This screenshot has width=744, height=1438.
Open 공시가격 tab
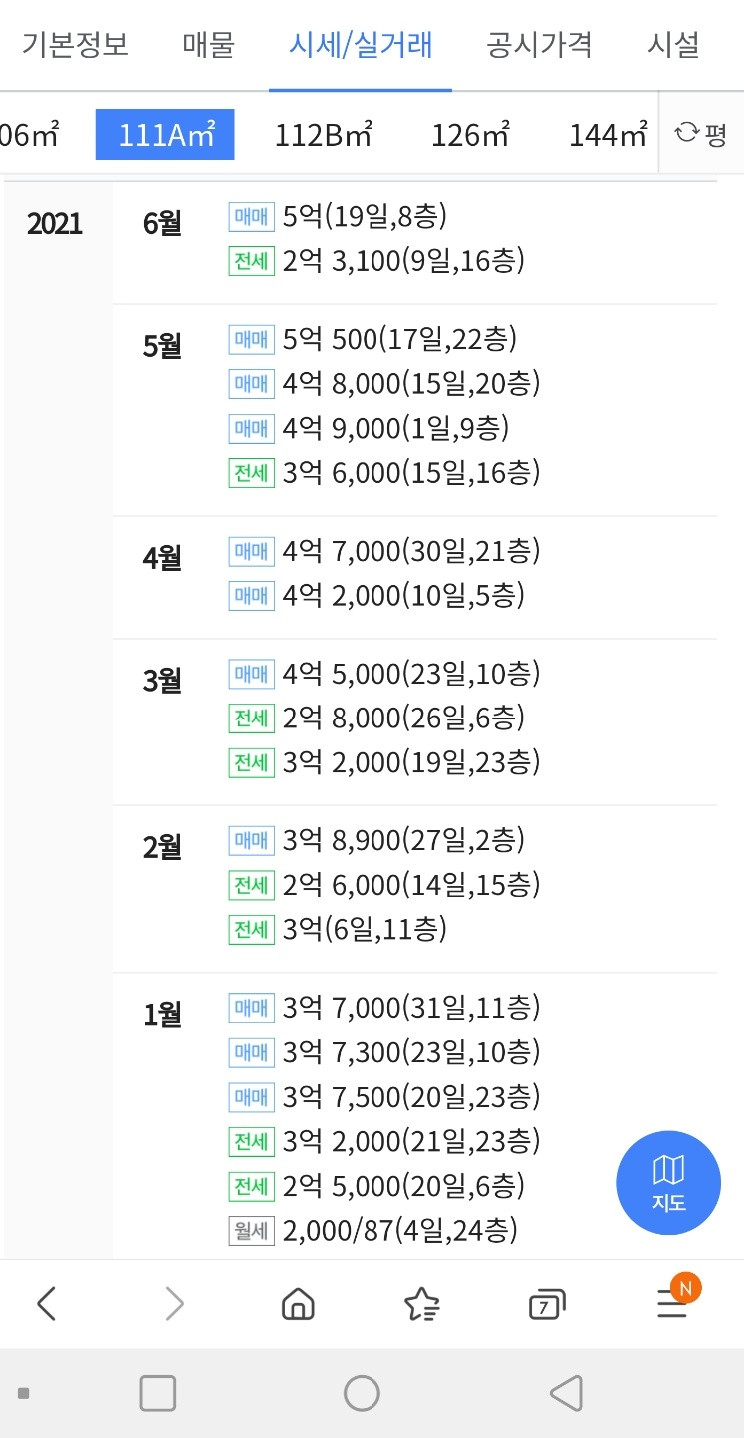coord(540,45)
